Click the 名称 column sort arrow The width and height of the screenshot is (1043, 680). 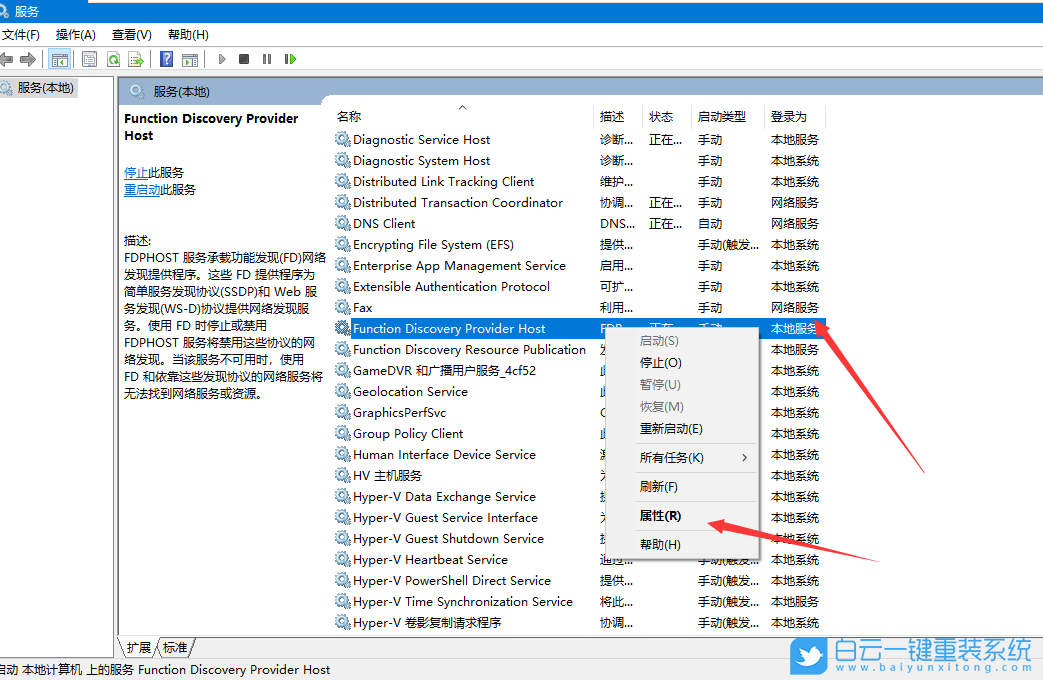tap(462, 106)
